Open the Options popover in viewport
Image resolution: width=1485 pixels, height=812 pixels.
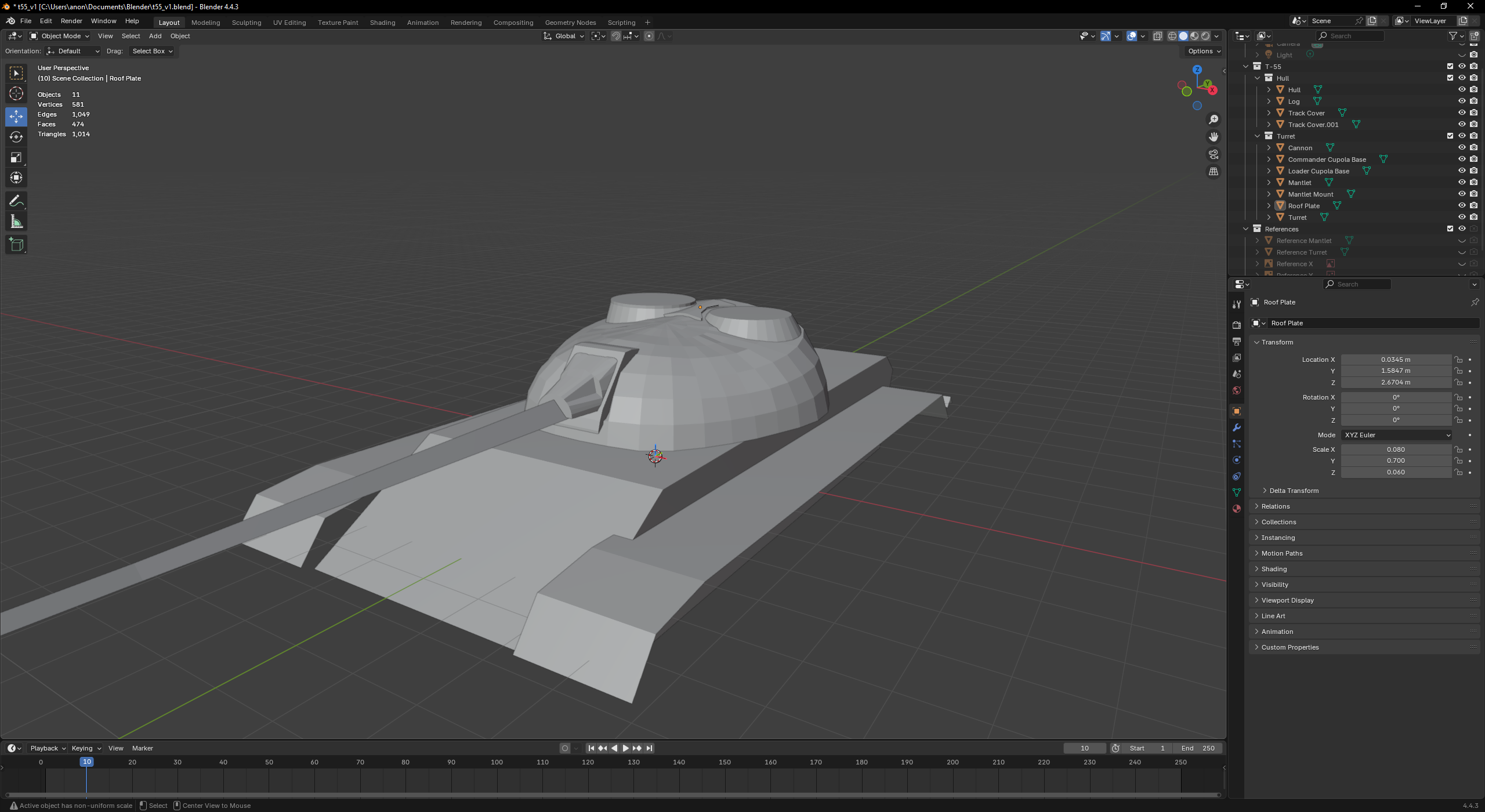click(1204, 51)
